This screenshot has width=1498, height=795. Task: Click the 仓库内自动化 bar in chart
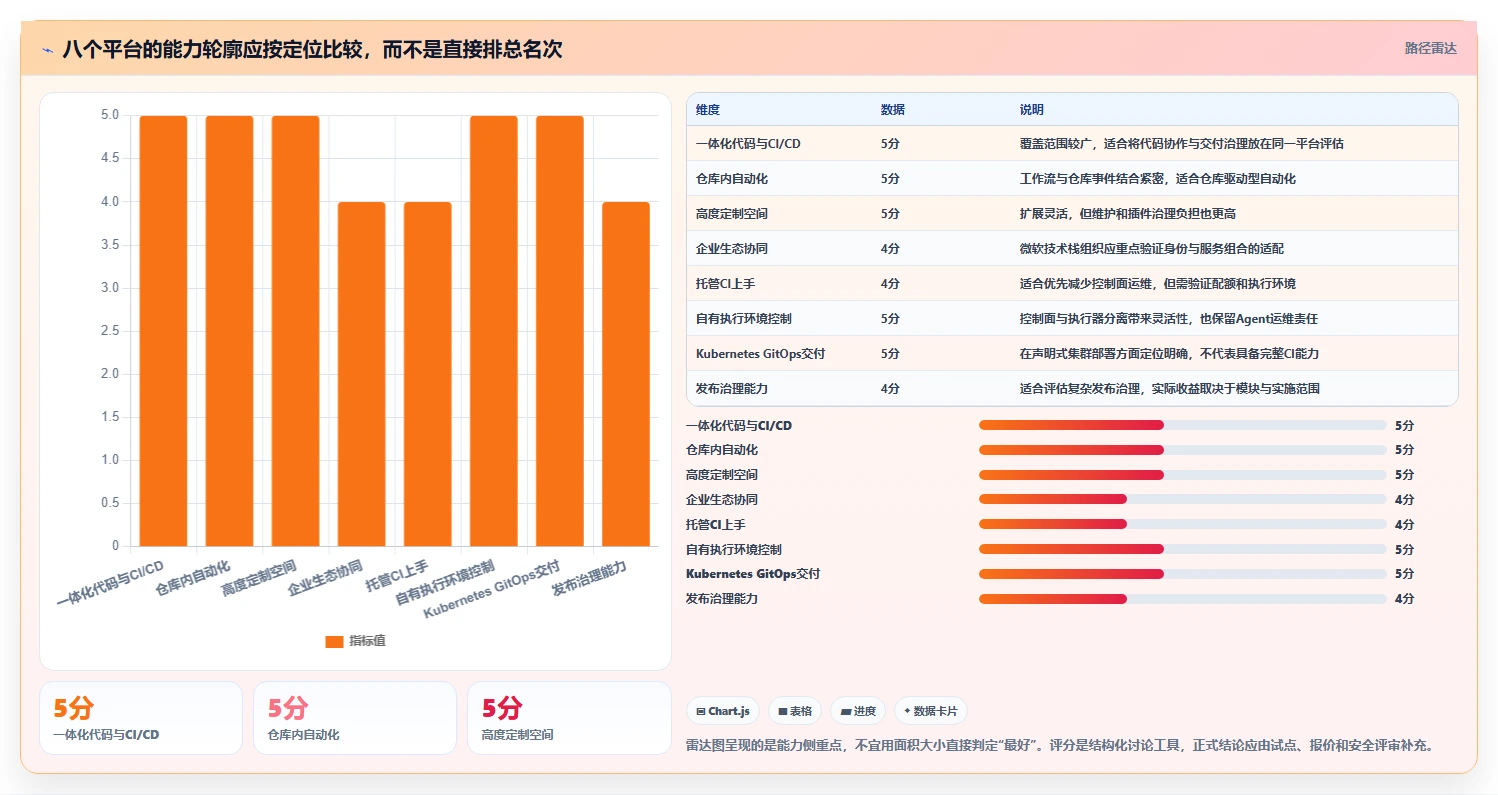click(229, 331)
